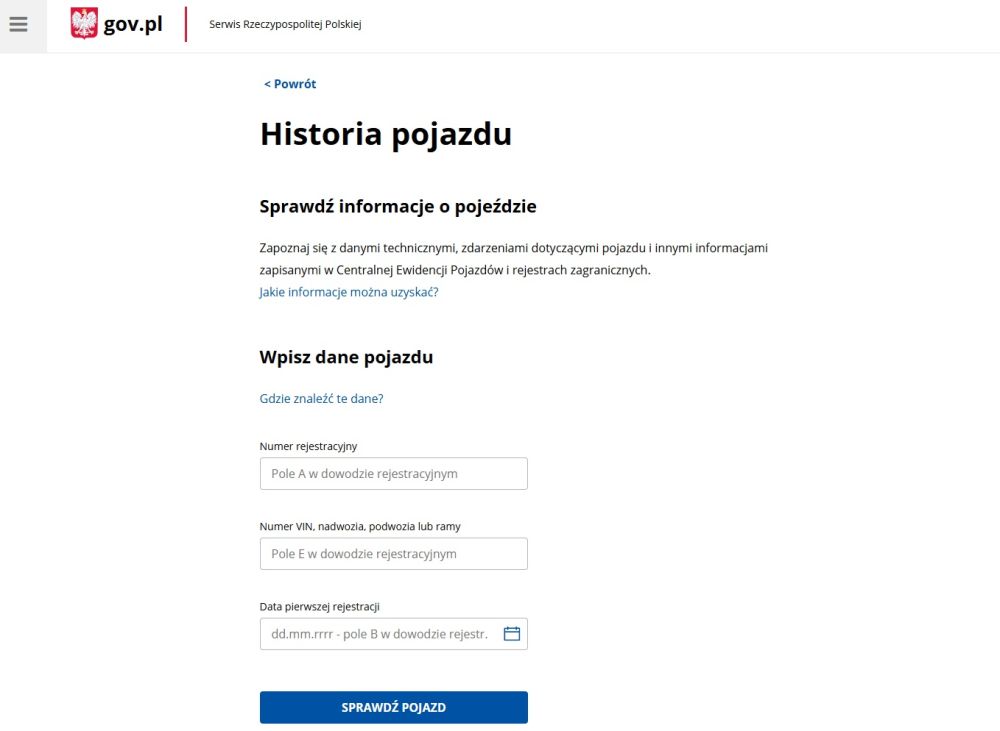Focus the Data pierwszej rejestracji field

pos(380,633)
